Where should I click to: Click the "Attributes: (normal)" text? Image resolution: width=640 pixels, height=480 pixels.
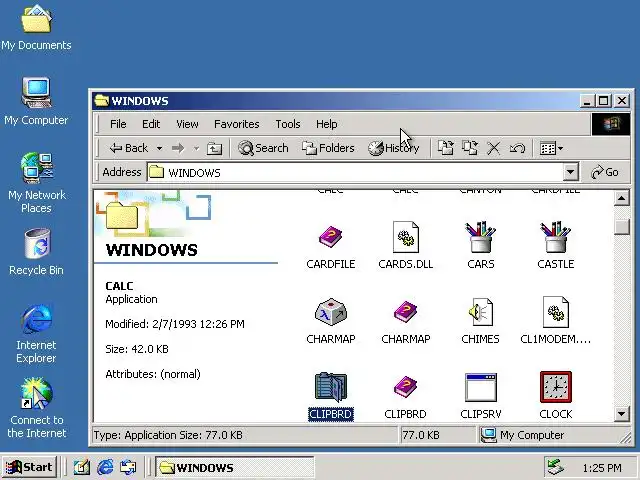153,374
